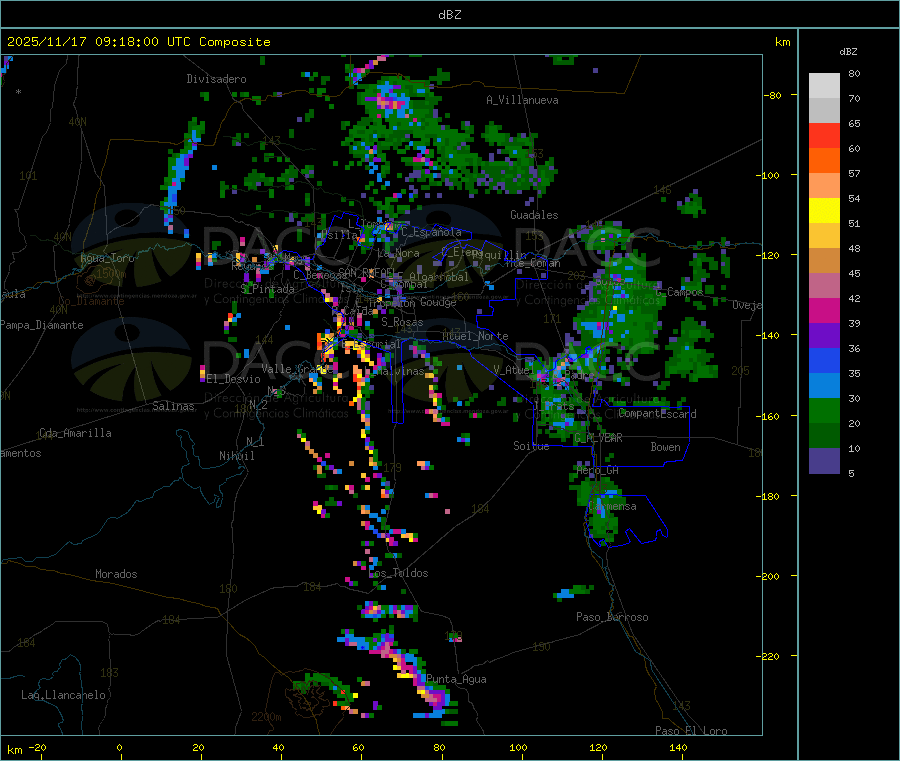Click the Los_Toldos place label
Image resolution: width=900 pixels, height=761 pixels.
(398, 573)
